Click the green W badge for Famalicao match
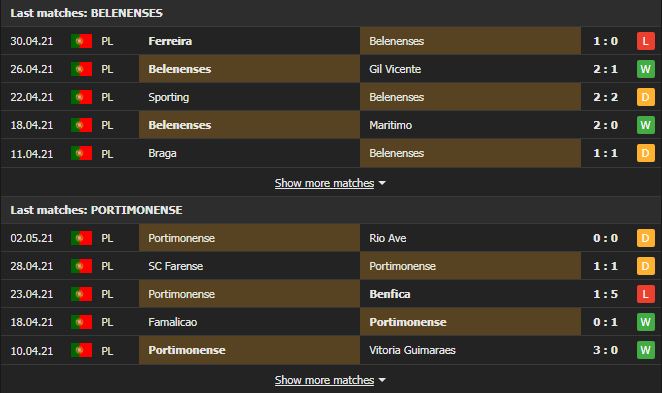 [x=646, y=322]
